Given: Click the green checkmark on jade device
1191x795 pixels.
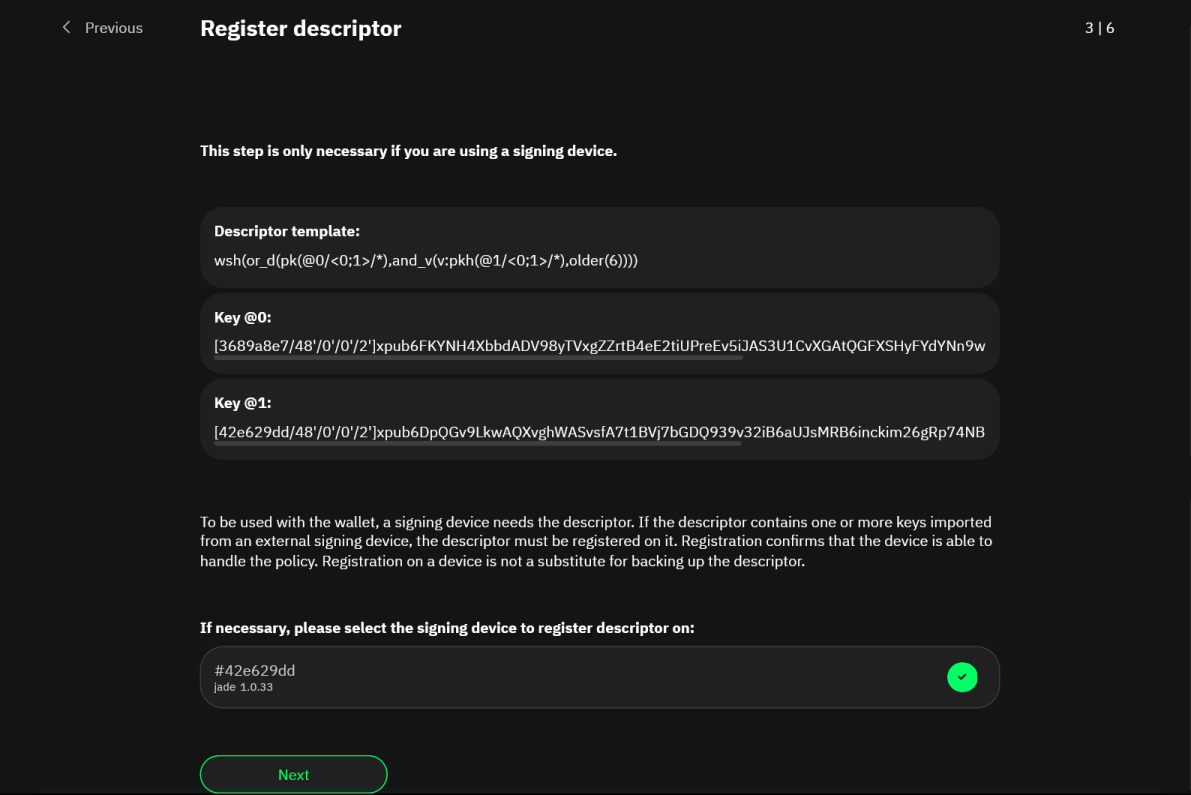Looking at the screenshot, I should coord(962,677).
